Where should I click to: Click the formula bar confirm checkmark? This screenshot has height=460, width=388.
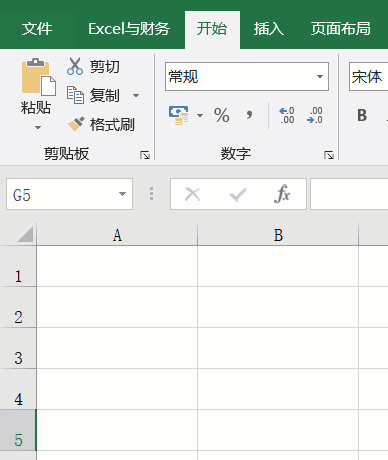coord(238,194)
